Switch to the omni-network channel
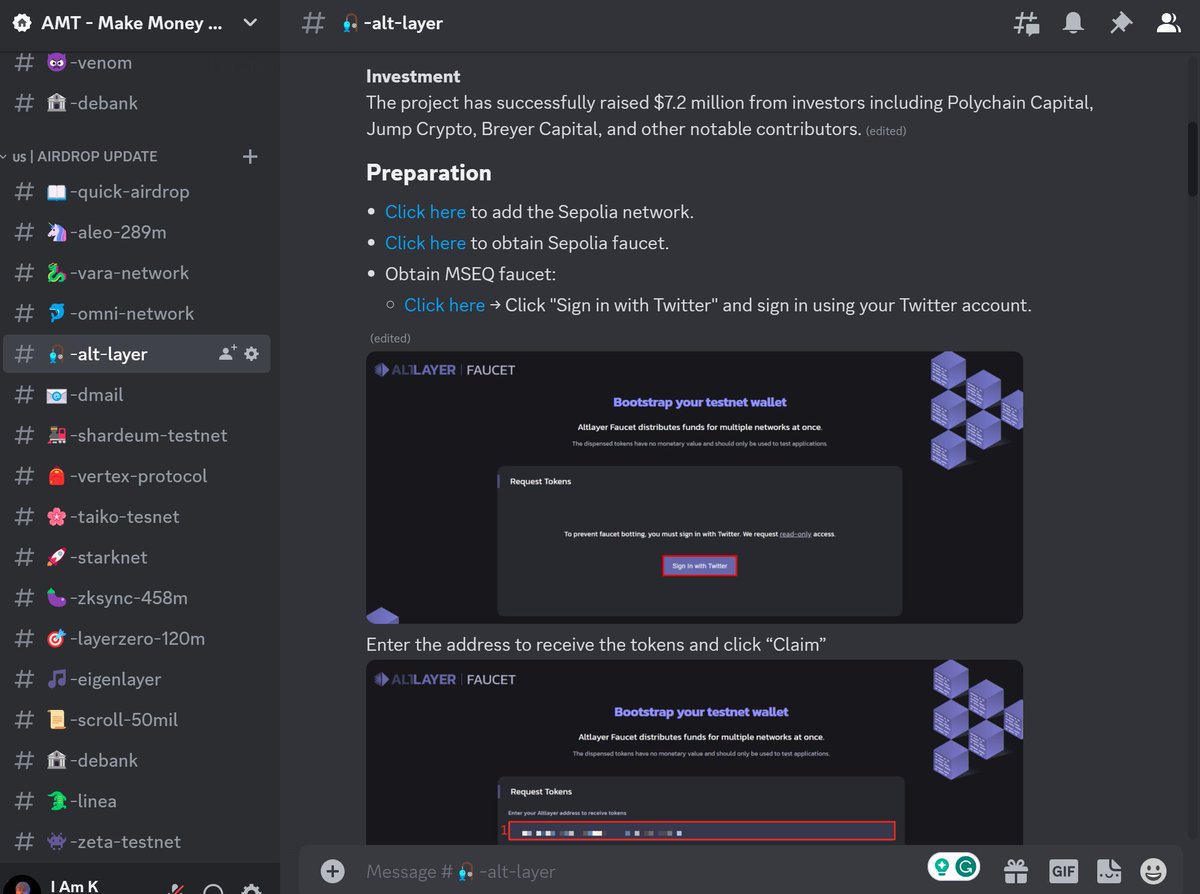This screenshot has width=1200, height=894. [136, 313]
